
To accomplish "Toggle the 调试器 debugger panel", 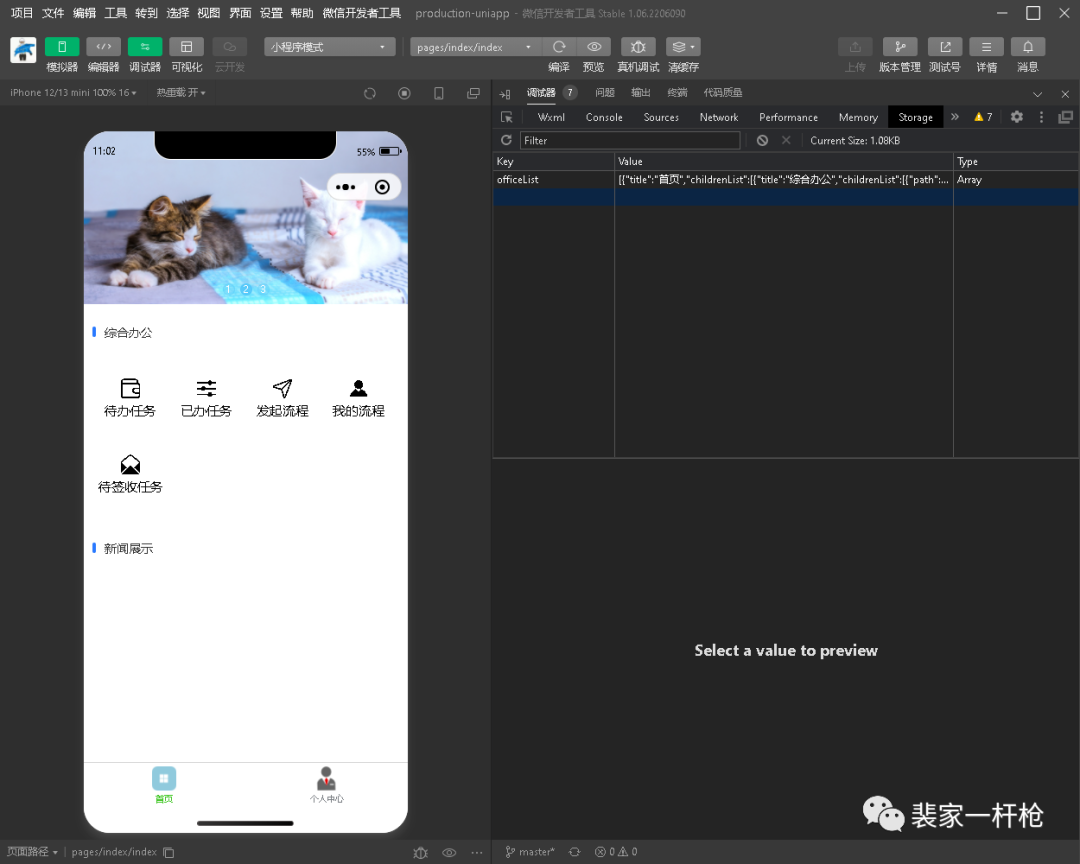I will (145, 47).
